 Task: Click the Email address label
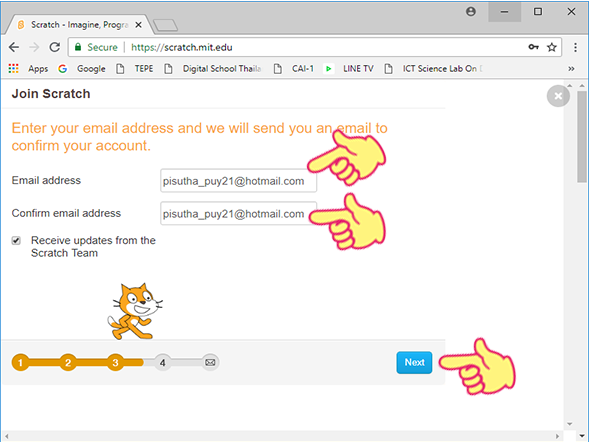pos(46,180)
